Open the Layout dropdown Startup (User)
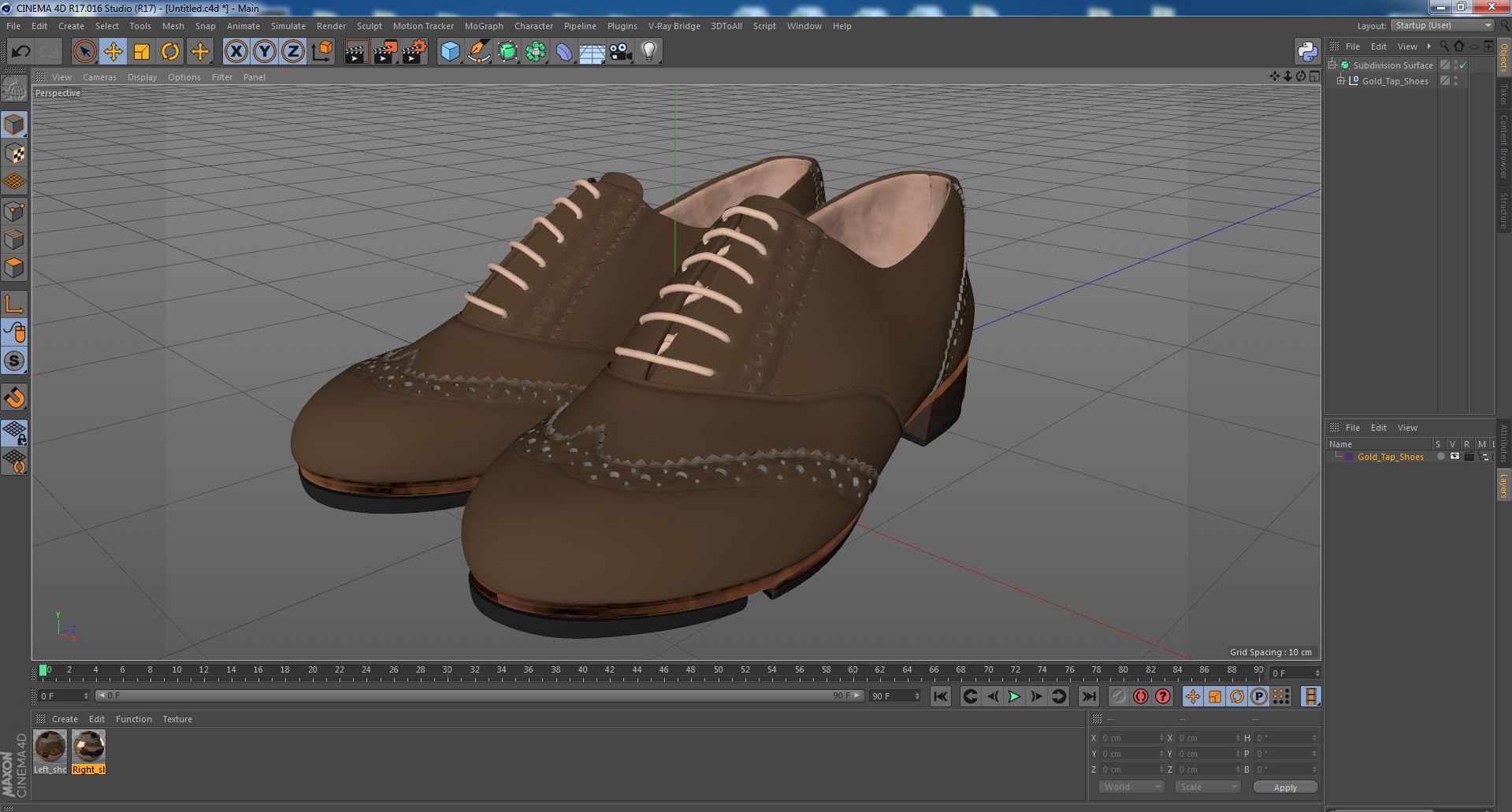The image size is (1512, 812). tap(1442, 25)
